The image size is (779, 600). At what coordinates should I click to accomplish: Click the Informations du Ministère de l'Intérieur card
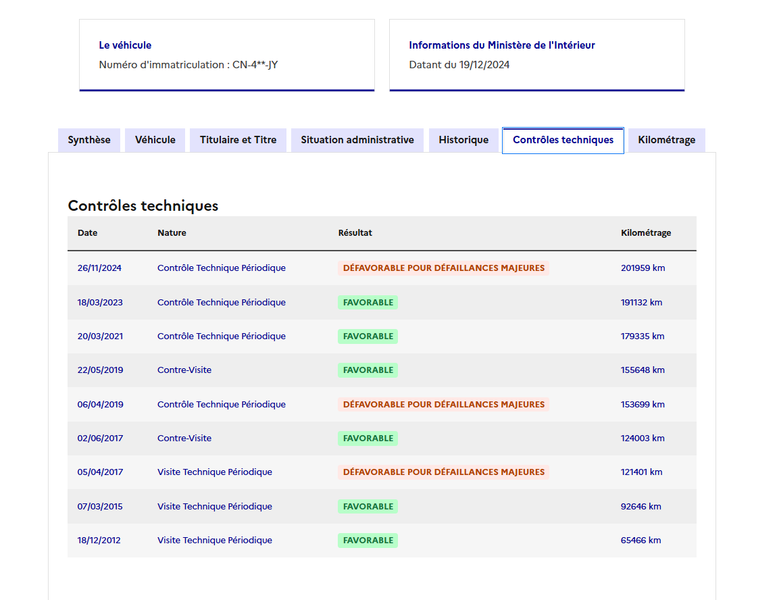tap(537, 56)
